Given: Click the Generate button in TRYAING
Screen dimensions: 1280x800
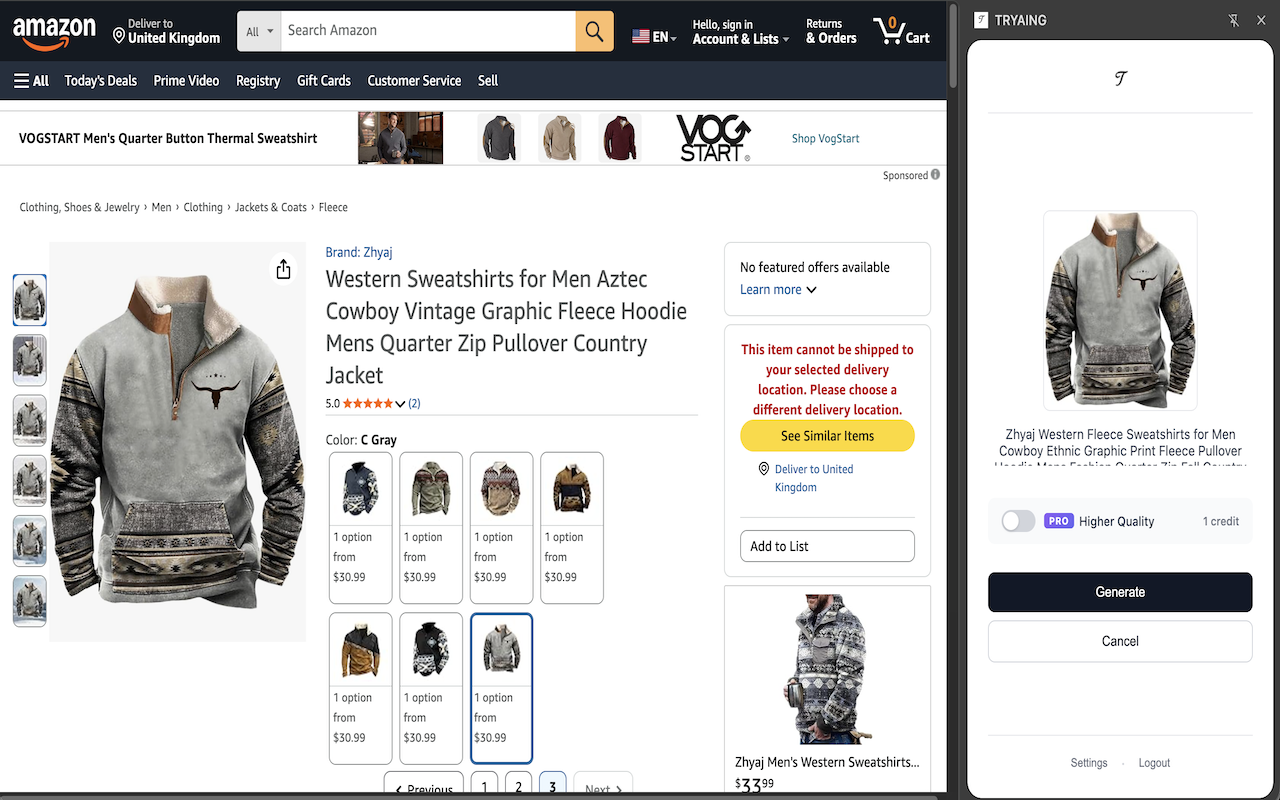Looking at the screenshot, I should pos(1119,591).
